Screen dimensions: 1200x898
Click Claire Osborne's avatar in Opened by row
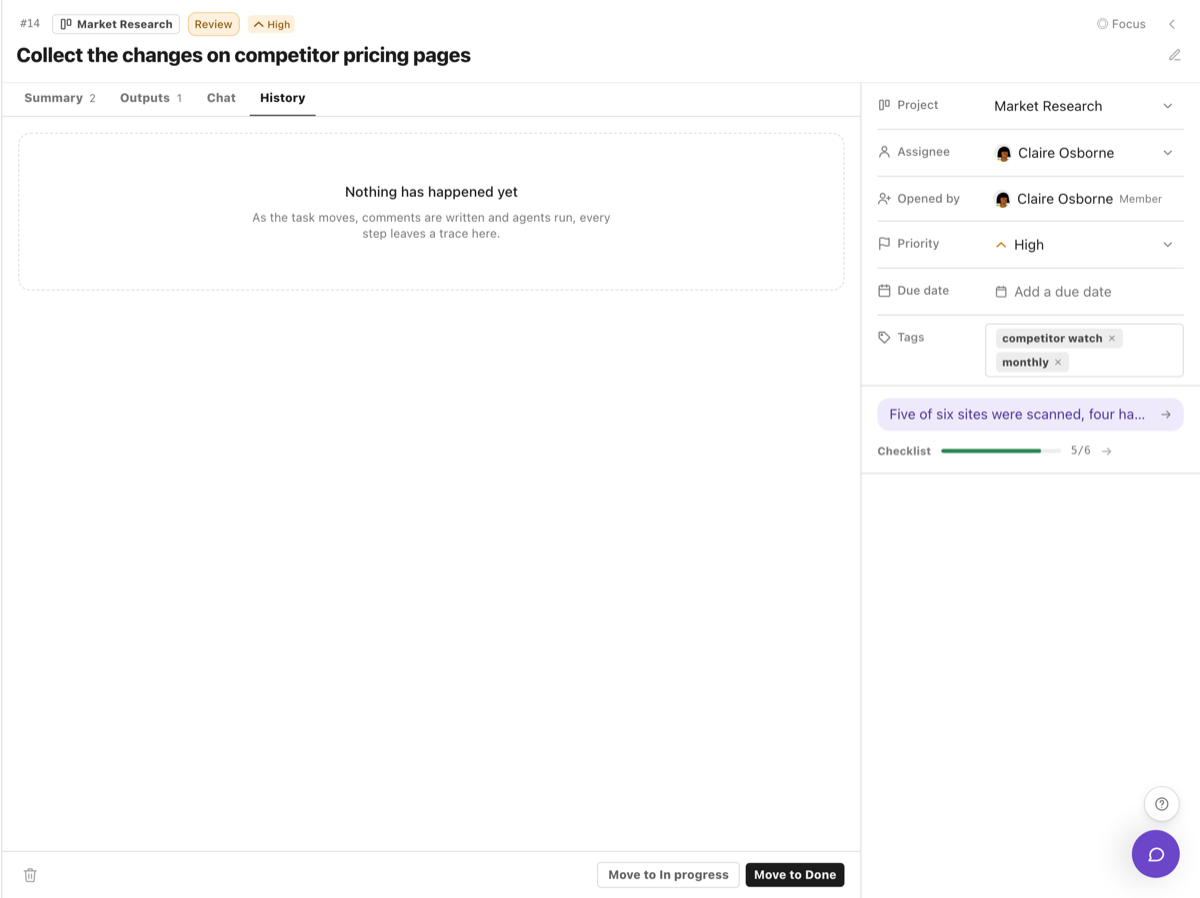[1003, 199]
